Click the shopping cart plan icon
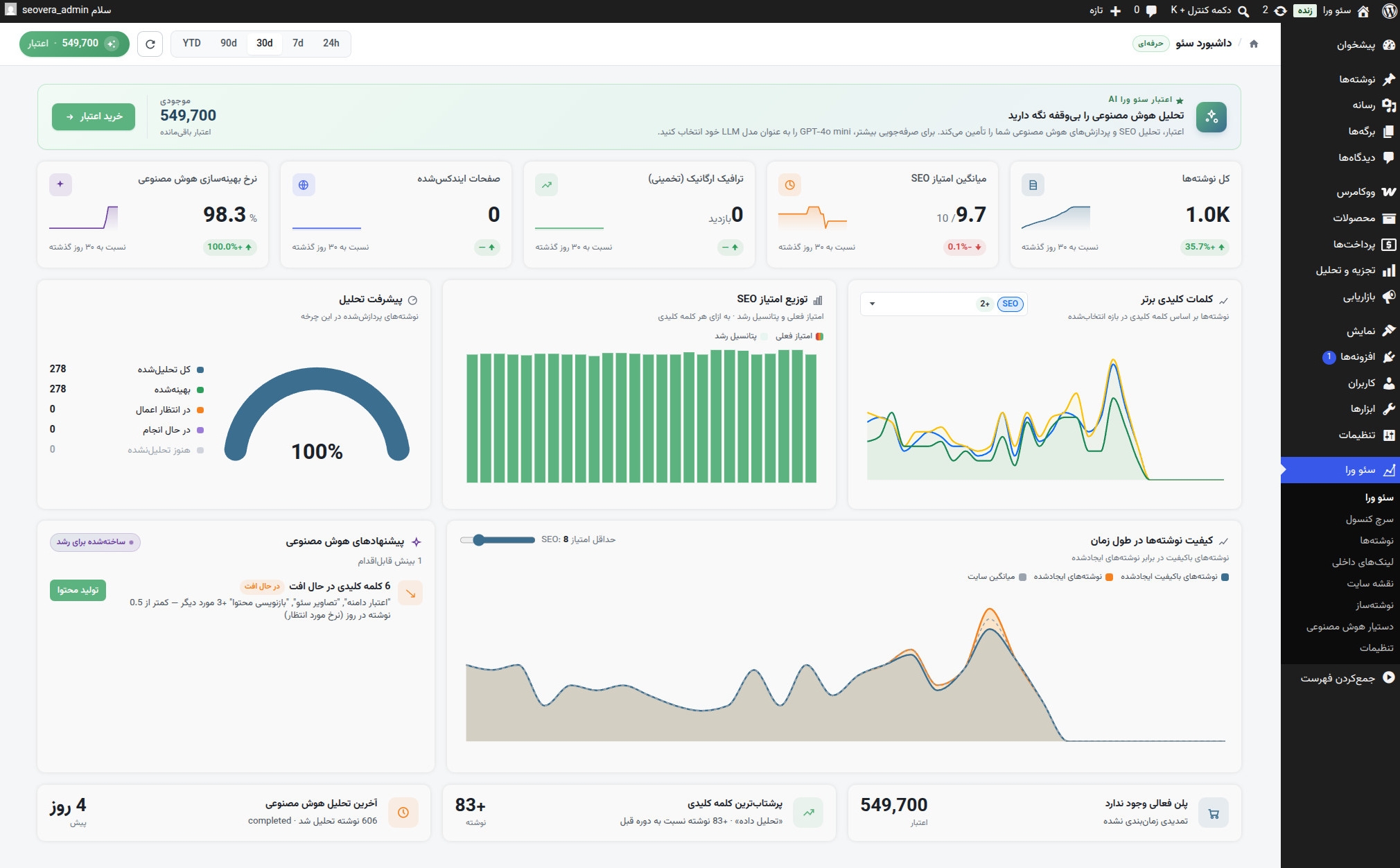This screenshot has width=1400, height=868. pyautogui.click(x=1213, y=813)
